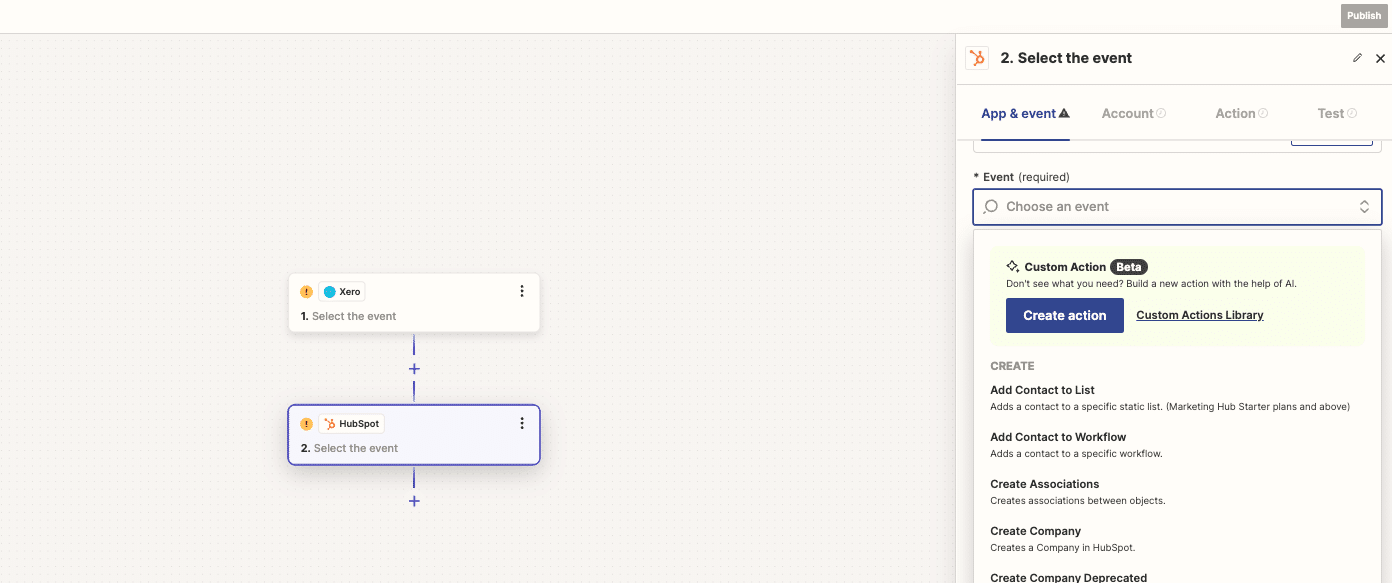Viewport: 1392px width, 583px height.
Task: Click the partially hidden button above Event field
Action: (x=1331, y=143)
